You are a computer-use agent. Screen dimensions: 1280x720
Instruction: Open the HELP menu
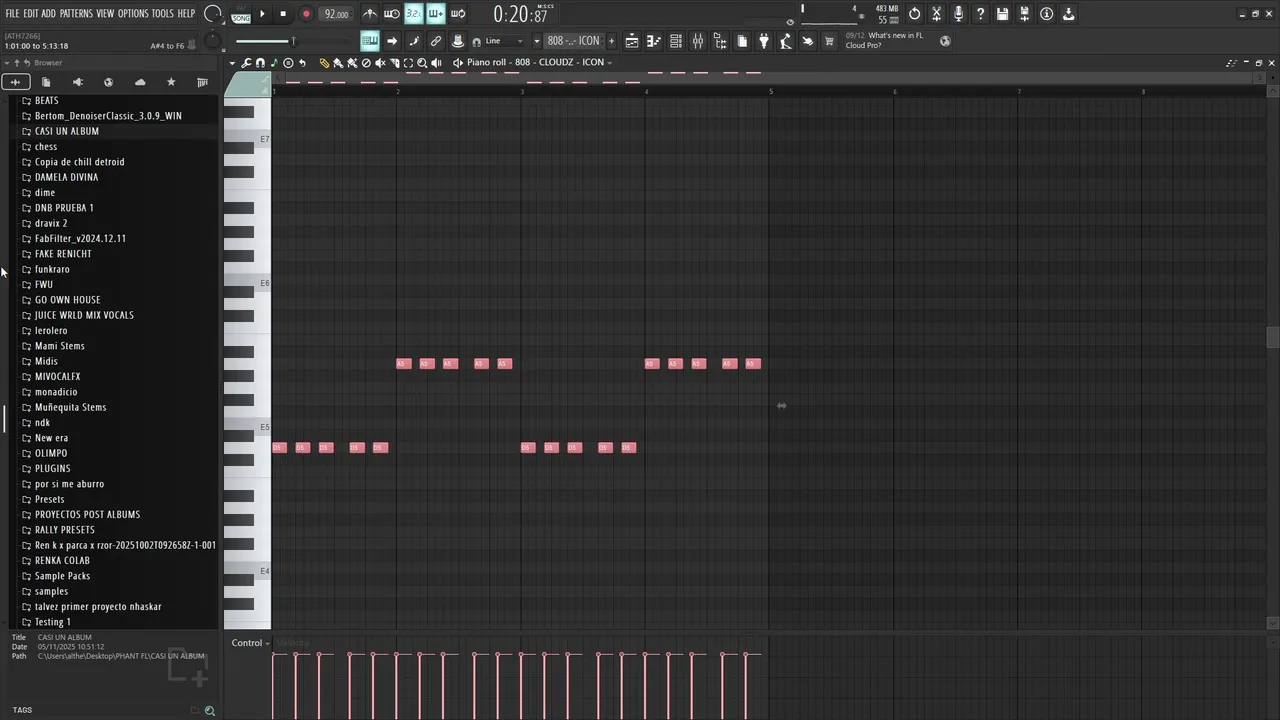pos(186,13)
